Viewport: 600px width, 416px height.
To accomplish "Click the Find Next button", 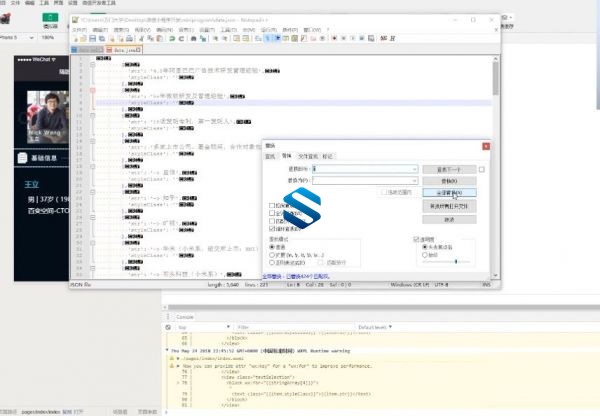I will coord(449,169).
